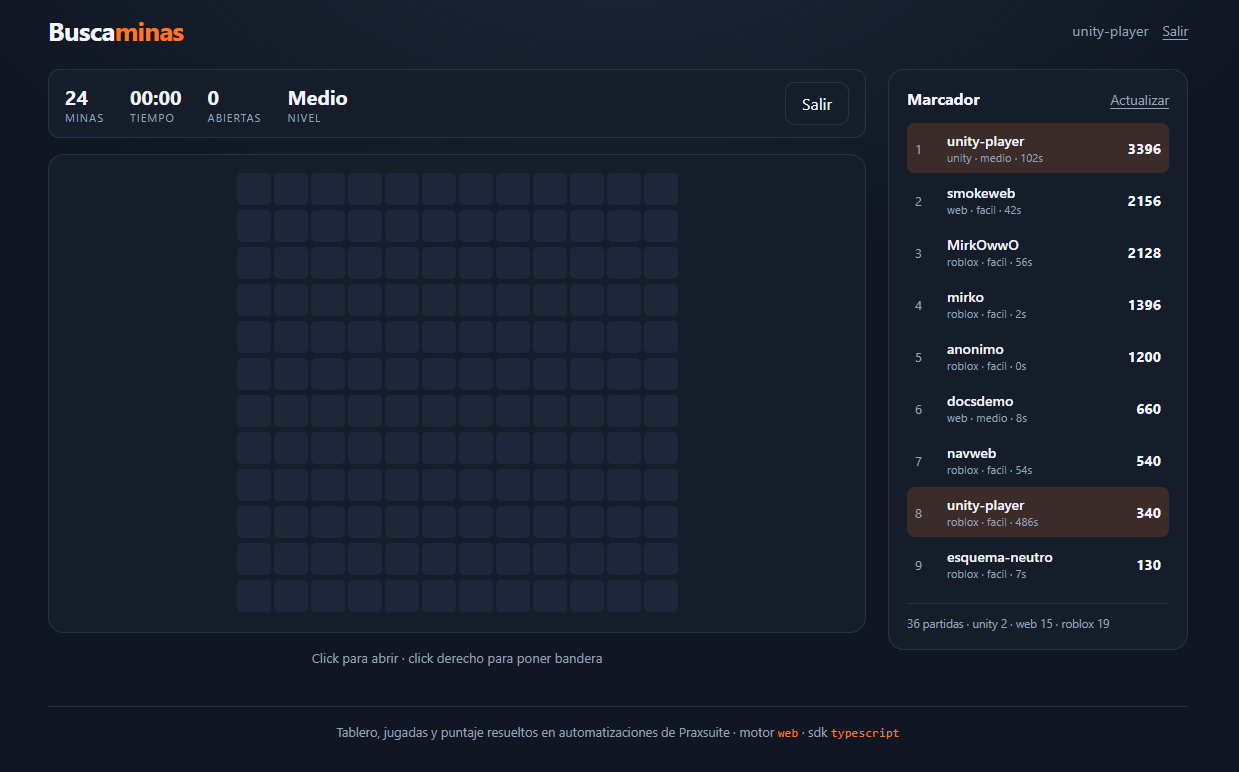Click the 'unity · medio · 102s' detail text
This screenshot has height=772, width=1239.
tap(995, 159)
